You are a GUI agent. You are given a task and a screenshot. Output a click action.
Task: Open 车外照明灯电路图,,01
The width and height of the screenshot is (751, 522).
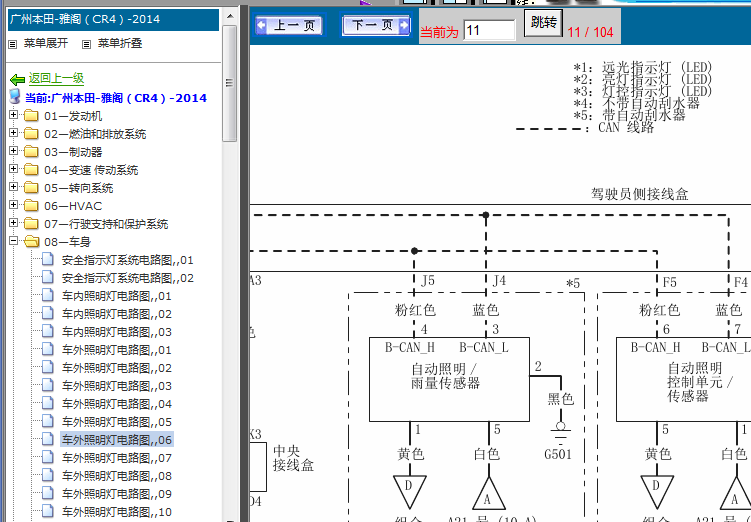(x=116, y=350)
